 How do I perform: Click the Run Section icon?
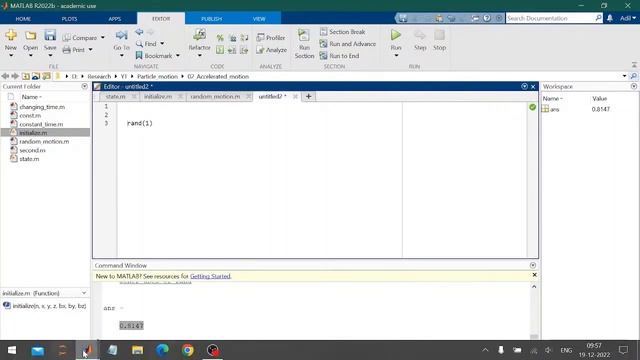click(x=304, y=36)
